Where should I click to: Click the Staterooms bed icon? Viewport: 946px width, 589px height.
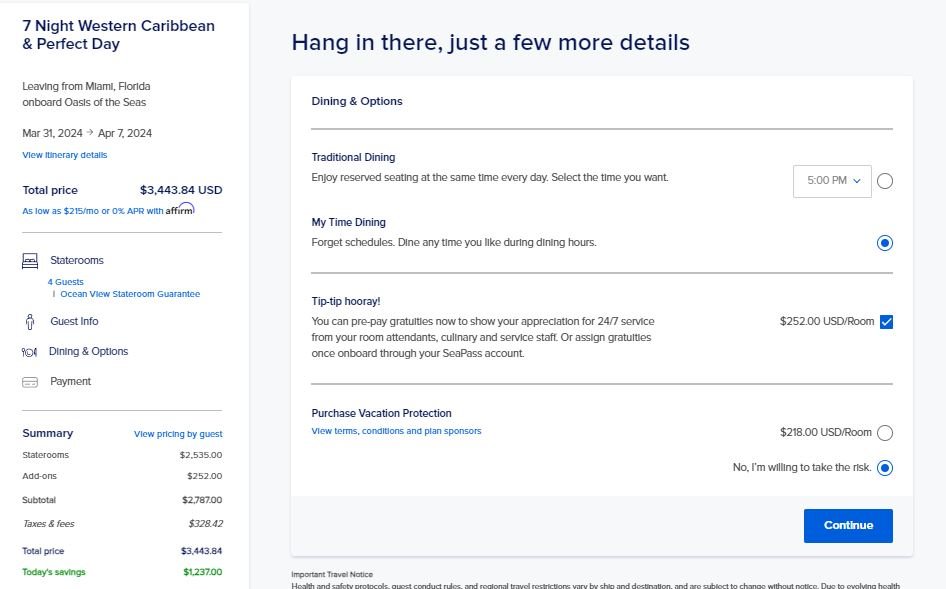30,261
